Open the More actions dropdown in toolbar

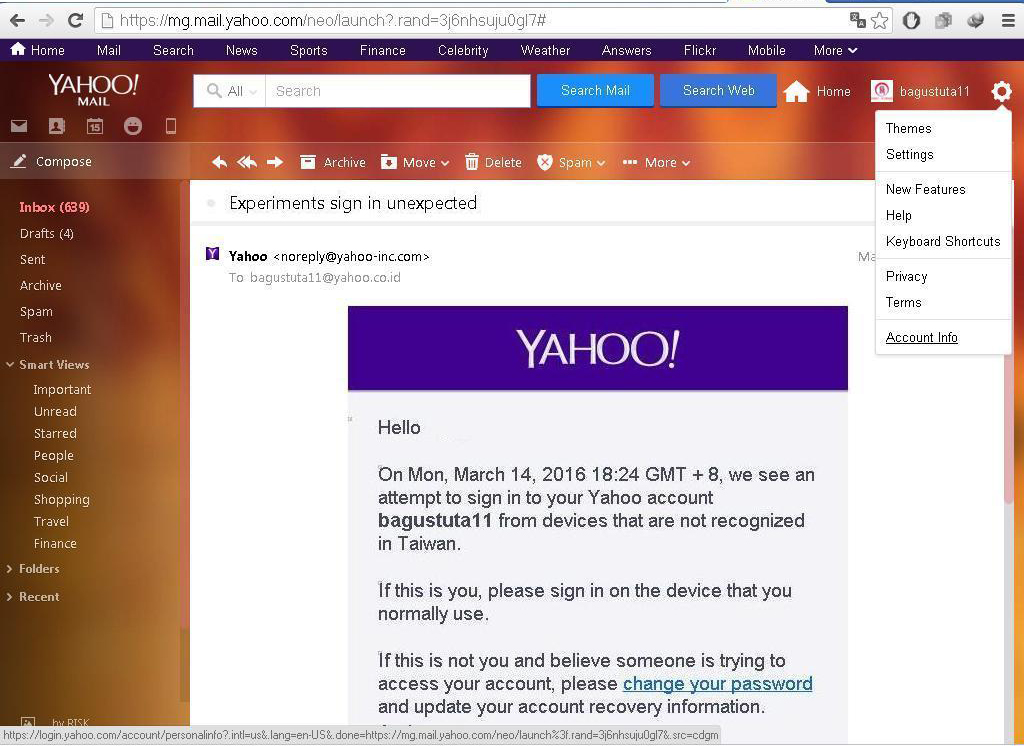656,162
